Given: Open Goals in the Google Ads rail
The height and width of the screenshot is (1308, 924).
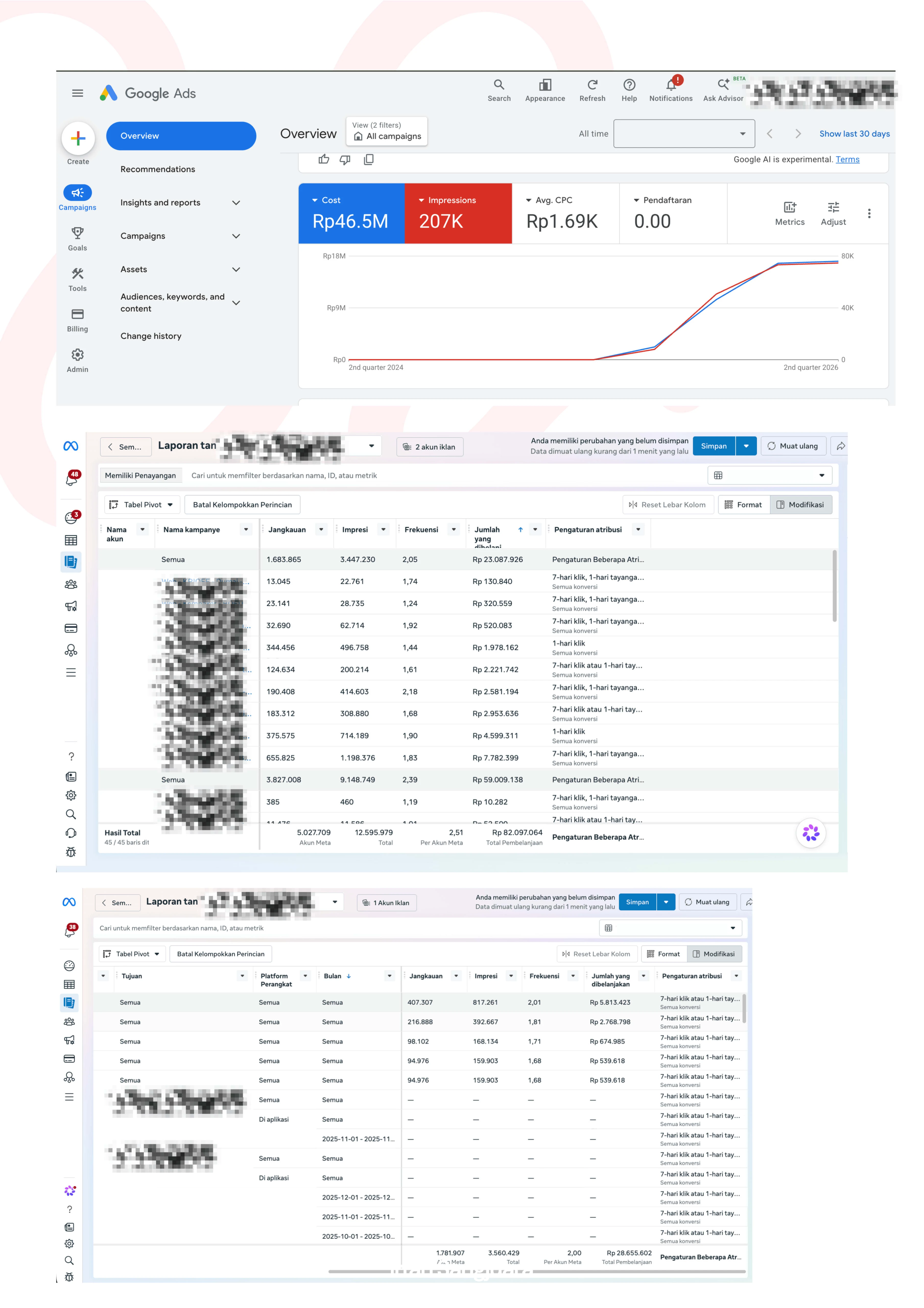Looking at the screenshot, I should (77, 239).
